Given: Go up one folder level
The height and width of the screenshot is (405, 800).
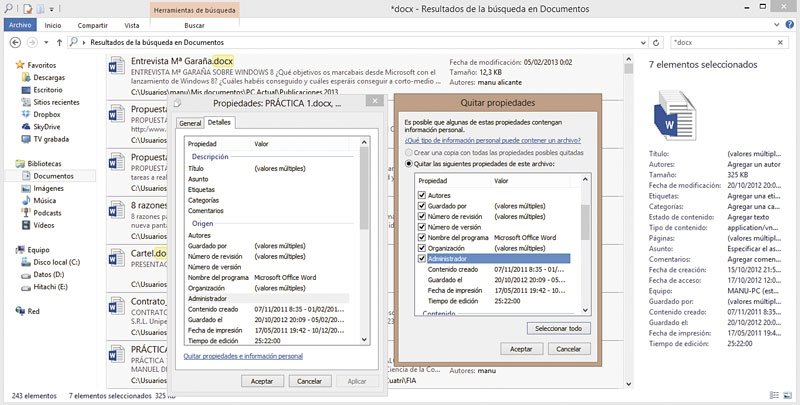Looking at the screenshot, I should click(x=59, y=43).
